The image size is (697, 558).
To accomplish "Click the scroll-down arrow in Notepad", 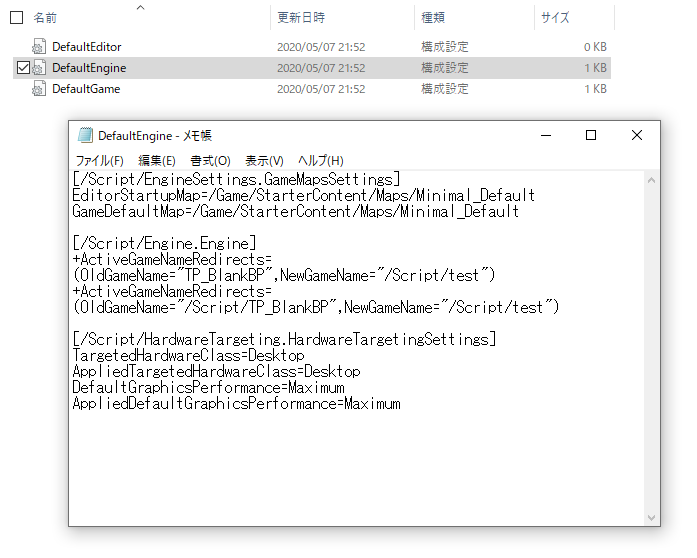I will point(652,518).
